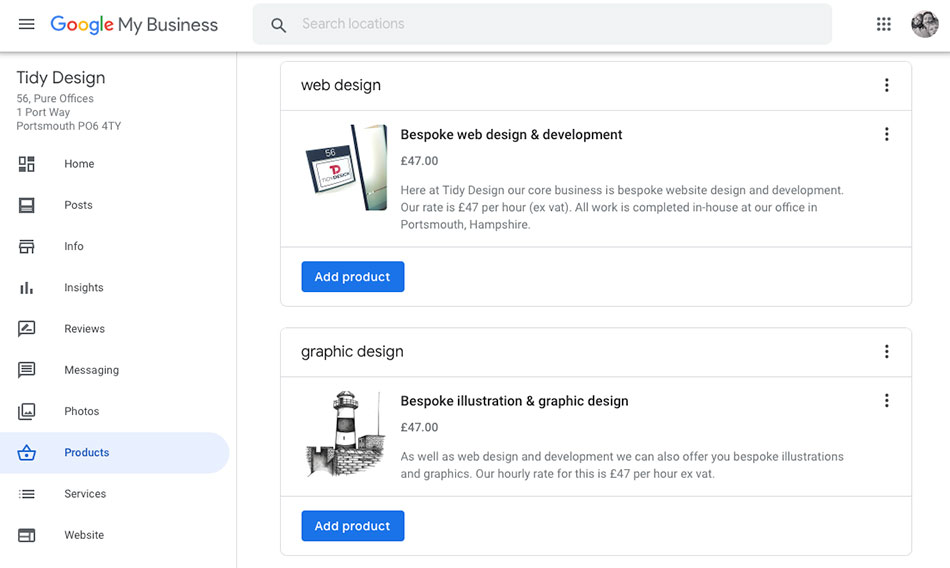Click the illustration £47.00 price
Image resolution: width=950 pixels, height=568 pixels.
click(x=419, y=427)
